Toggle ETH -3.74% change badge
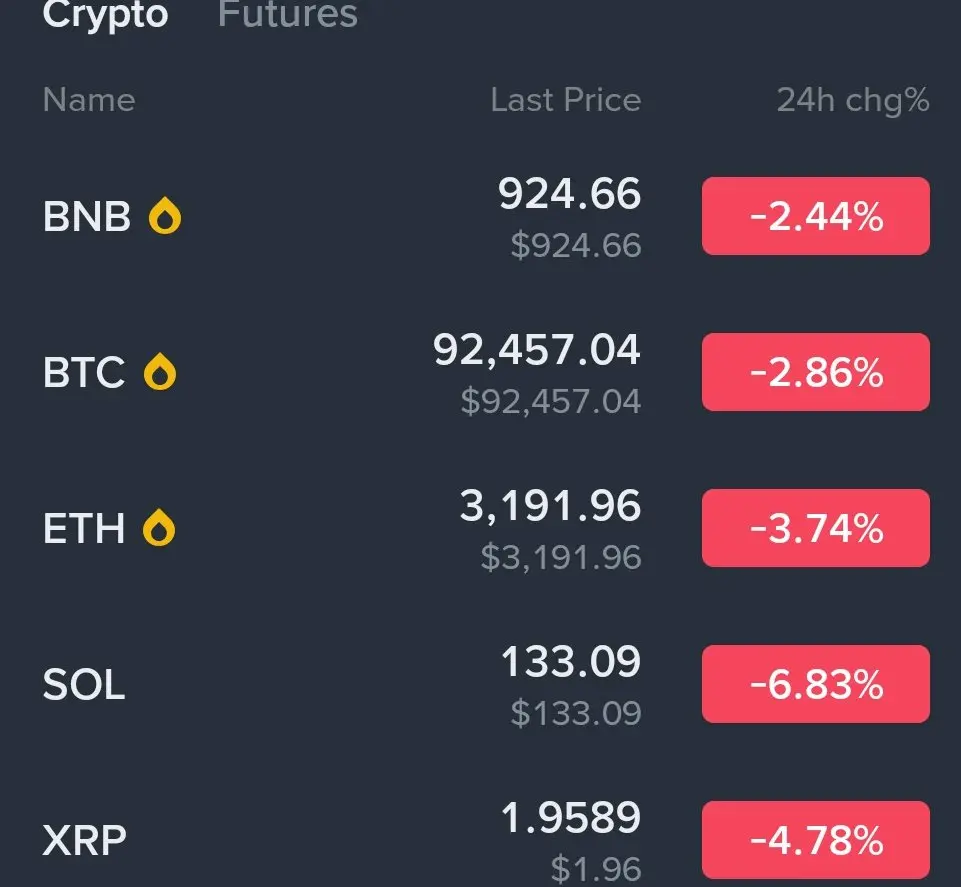This screenshot has width=961, height=887. pos(816,528)
